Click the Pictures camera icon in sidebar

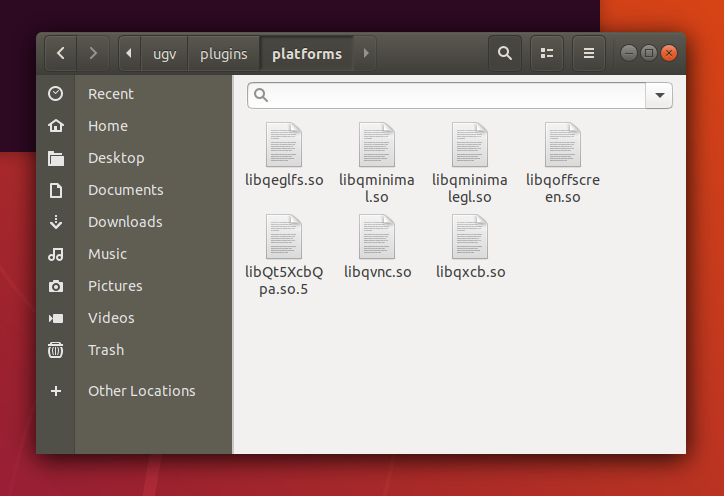(55, 286)
